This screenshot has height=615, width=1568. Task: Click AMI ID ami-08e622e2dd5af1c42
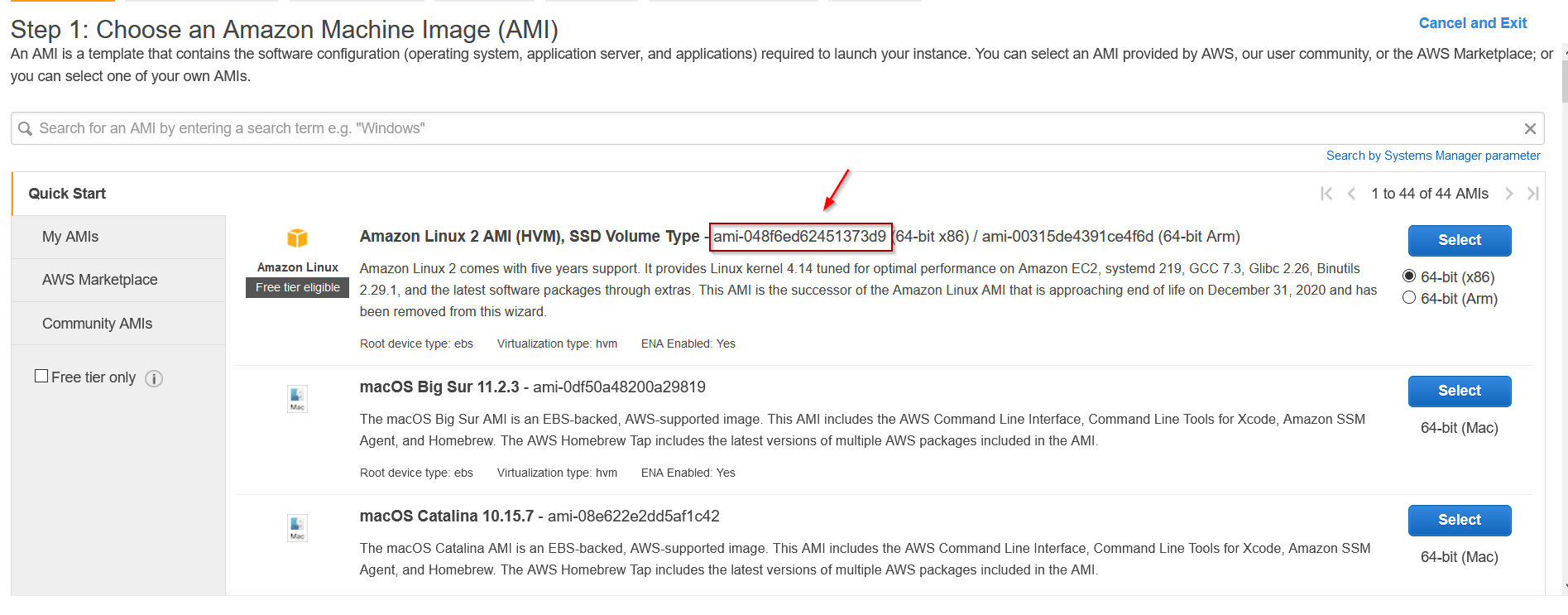click(x=633, y=517)
